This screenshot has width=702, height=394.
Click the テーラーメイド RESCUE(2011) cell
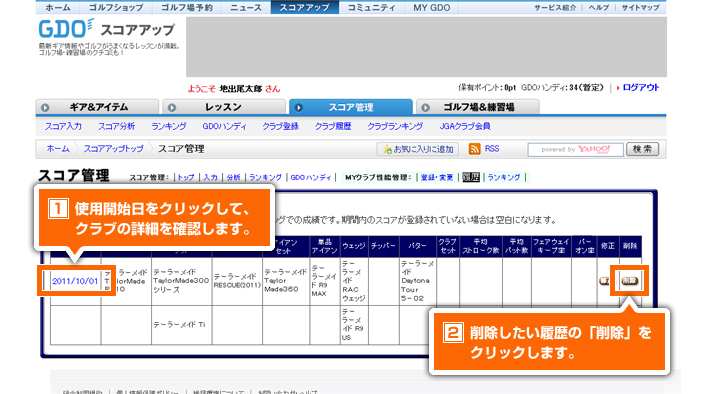tap(237, 281)
